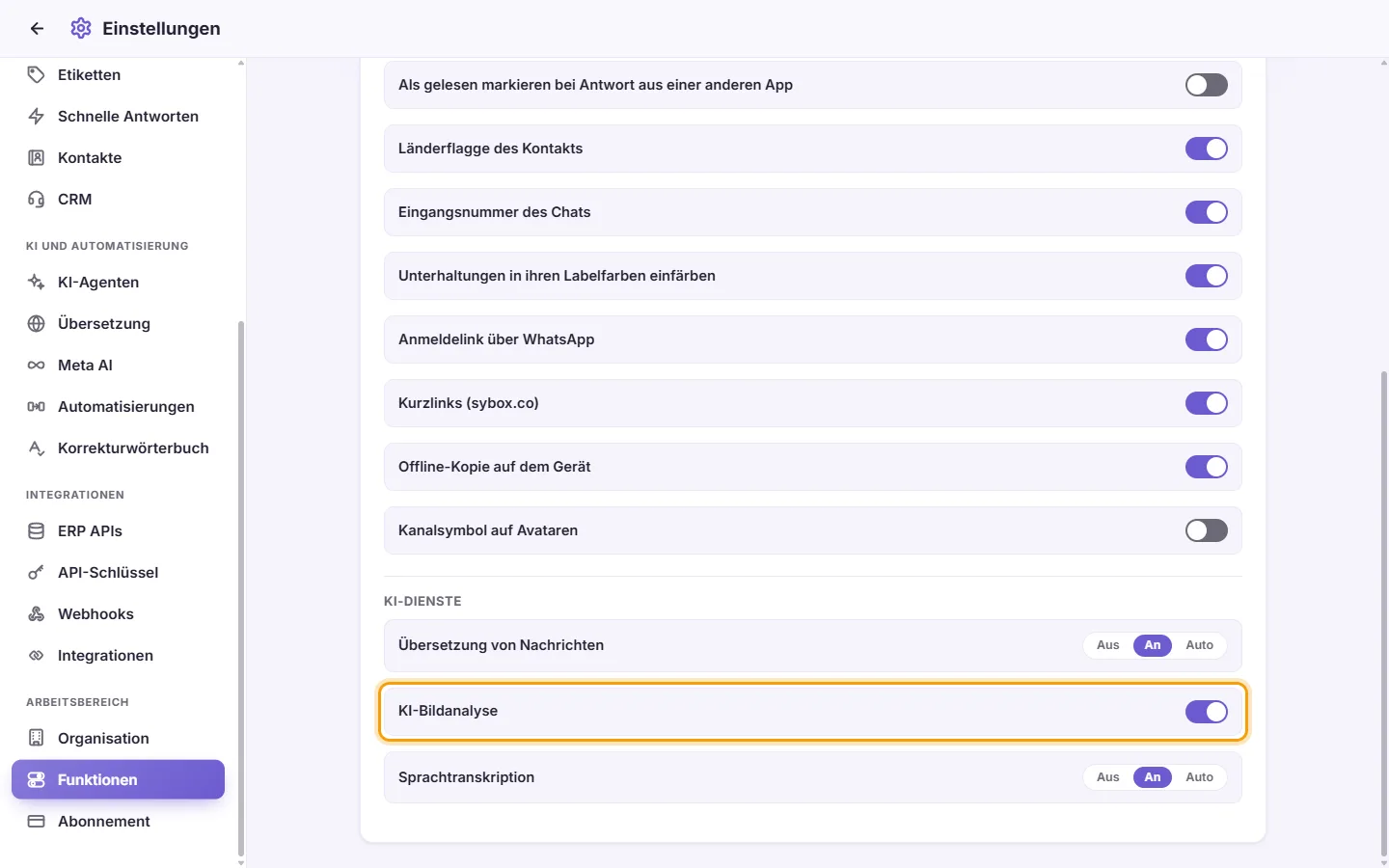Screen dimensions: 1389x868
Task: Set Sprachtranskription to Aus
Action: 1108,777
